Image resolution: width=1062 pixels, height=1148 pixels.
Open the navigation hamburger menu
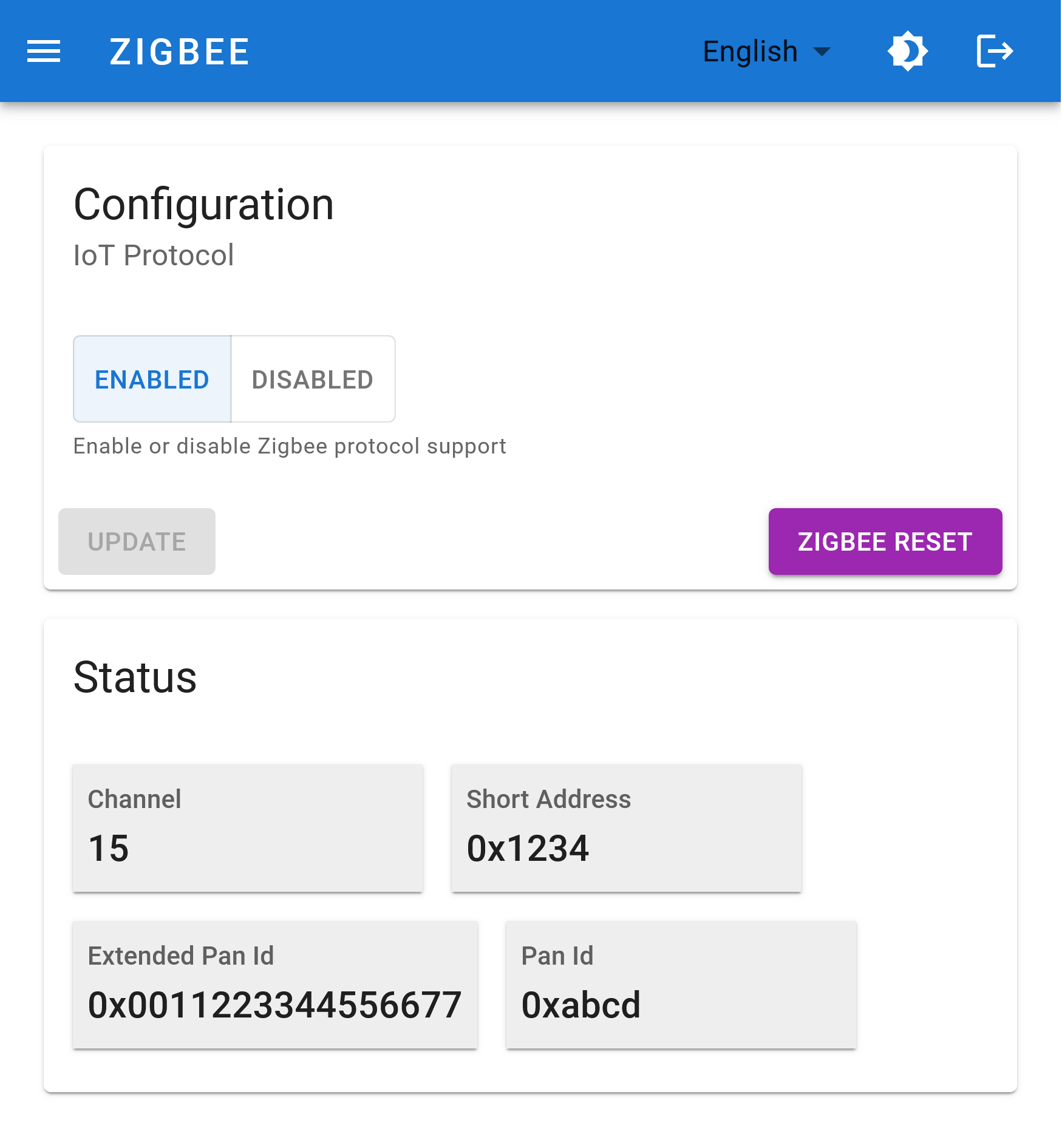(x=44, y=52)
